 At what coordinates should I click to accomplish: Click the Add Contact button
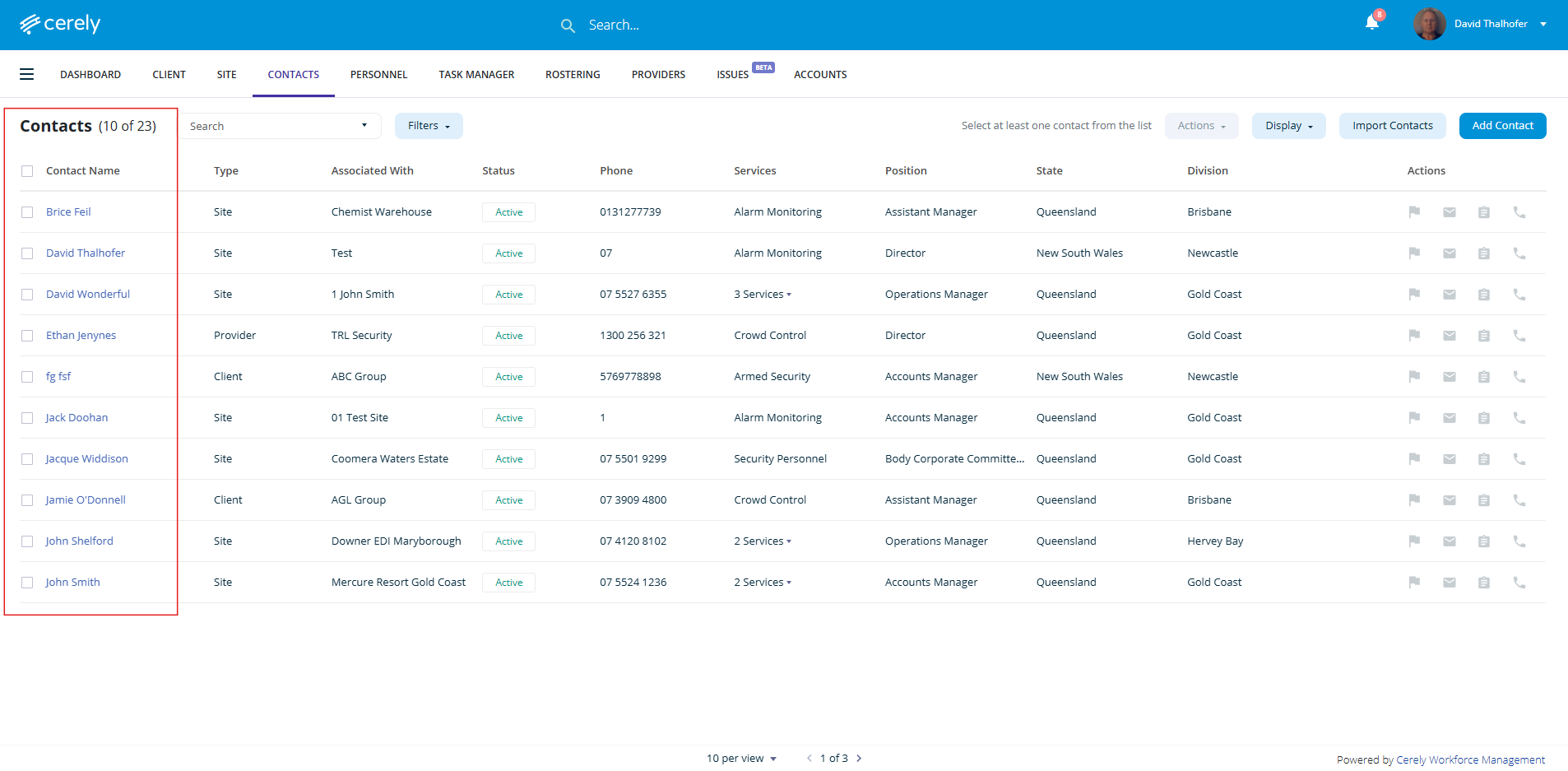1502,126
